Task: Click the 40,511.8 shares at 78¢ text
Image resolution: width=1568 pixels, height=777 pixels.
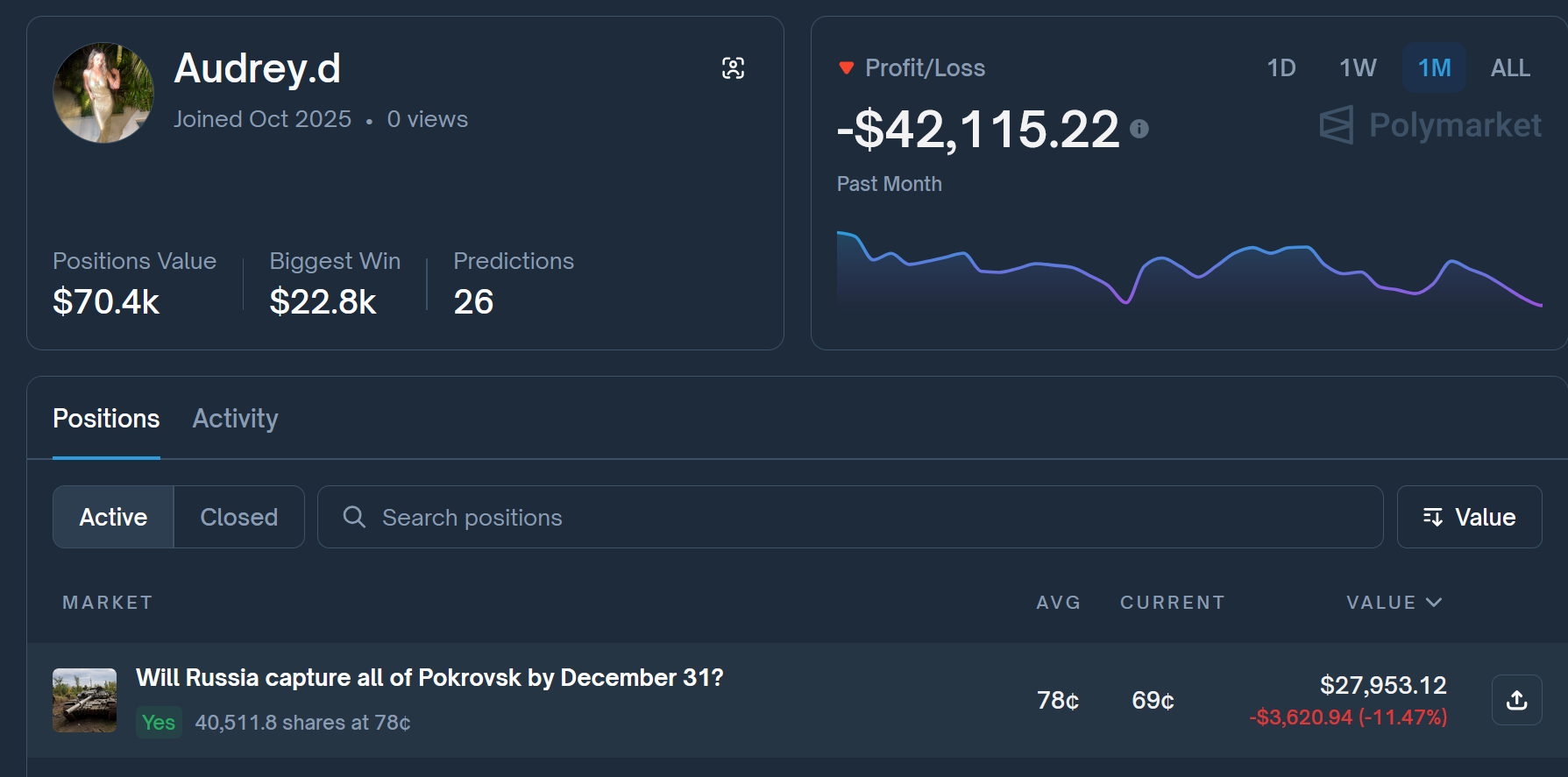Action: 302,723
